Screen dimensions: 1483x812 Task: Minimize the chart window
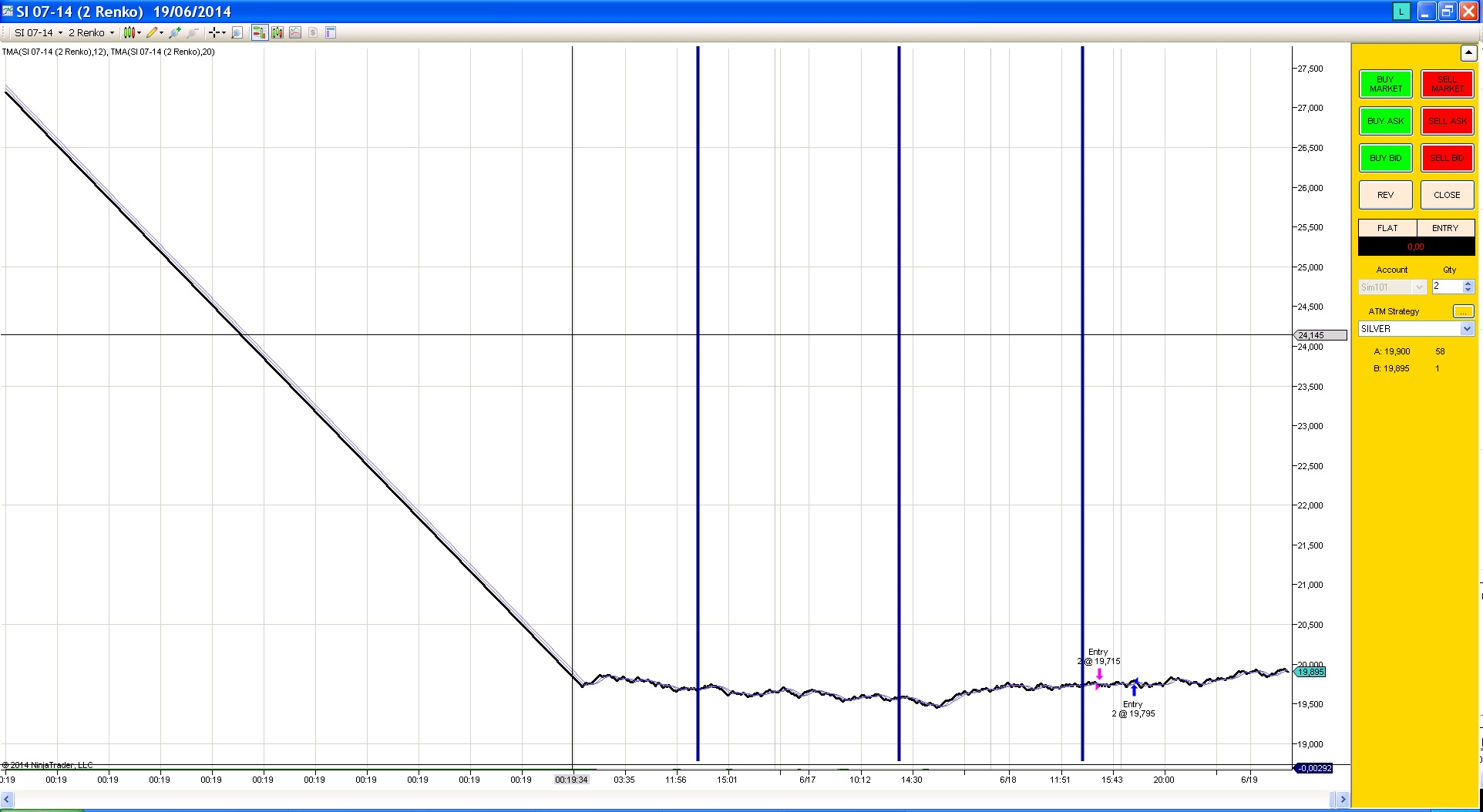1427,12
